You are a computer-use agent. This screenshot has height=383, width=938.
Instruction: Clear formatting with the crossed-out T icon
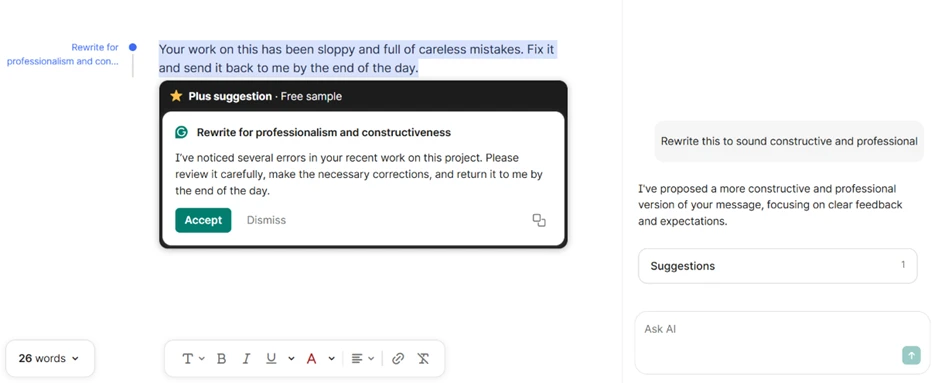pyautogui.click(x=423, y=358)
